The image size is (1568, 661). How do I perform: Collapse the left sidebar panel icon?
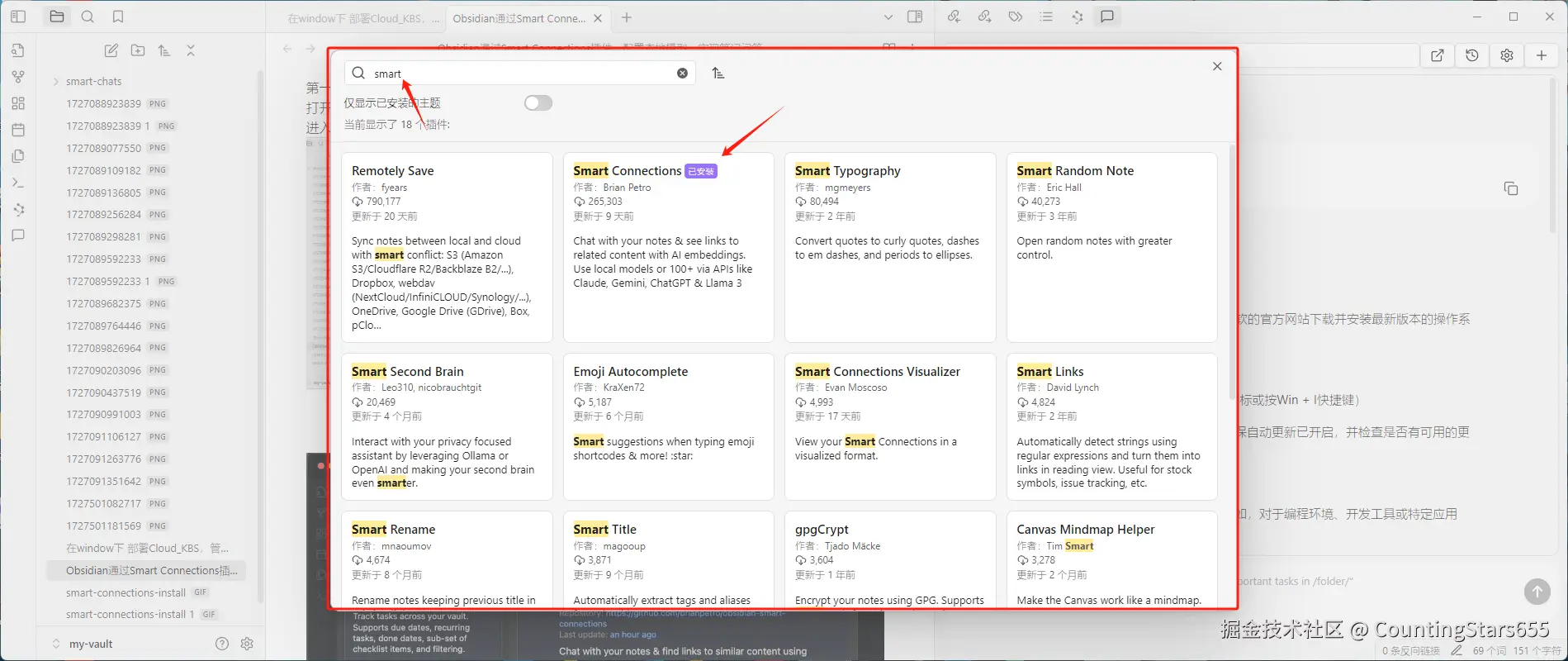[18, 17]
